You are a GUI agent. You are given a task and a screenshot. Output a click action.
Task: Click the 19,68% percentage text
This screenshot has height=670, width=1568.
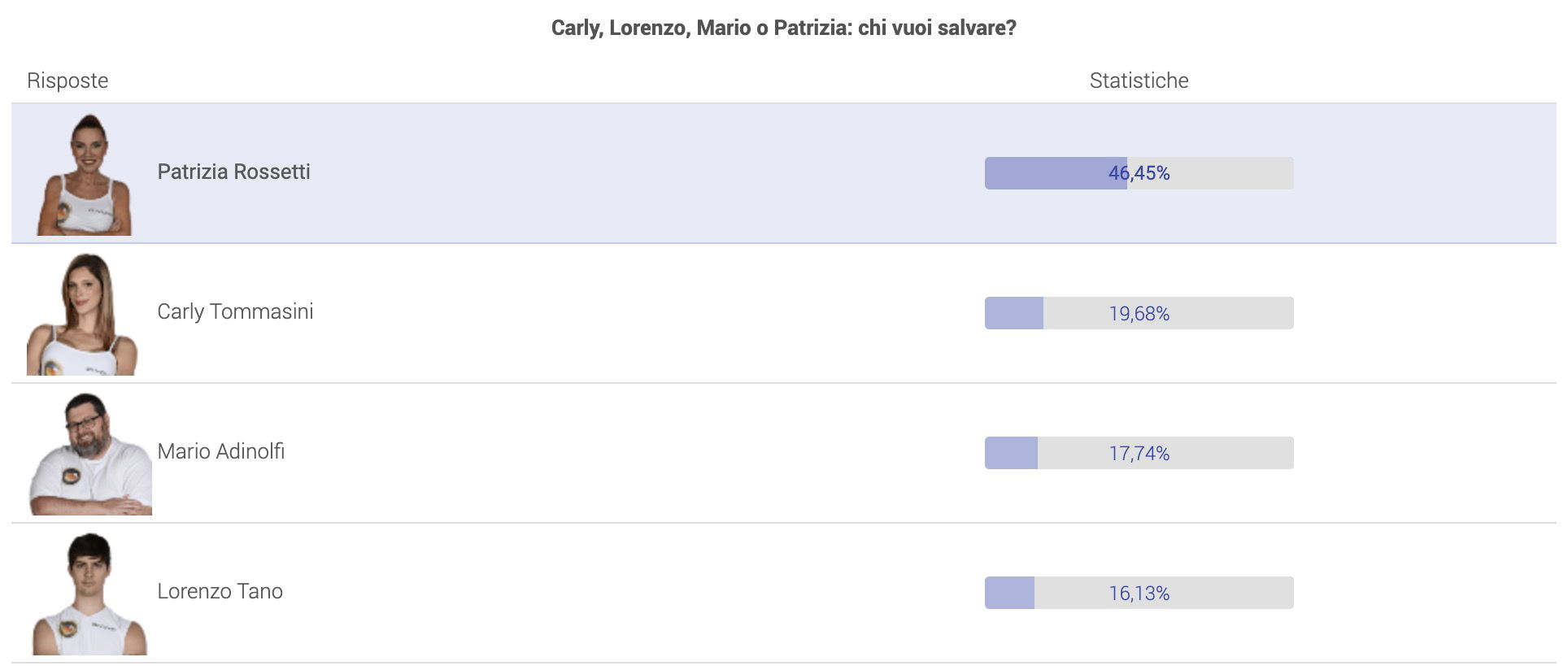click(x=1139, y=313)
